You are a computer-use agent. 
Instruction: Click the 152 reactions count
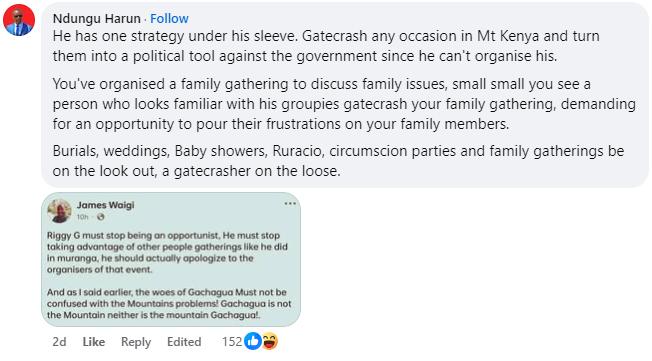pyautogui.click(x=232, y=342)
